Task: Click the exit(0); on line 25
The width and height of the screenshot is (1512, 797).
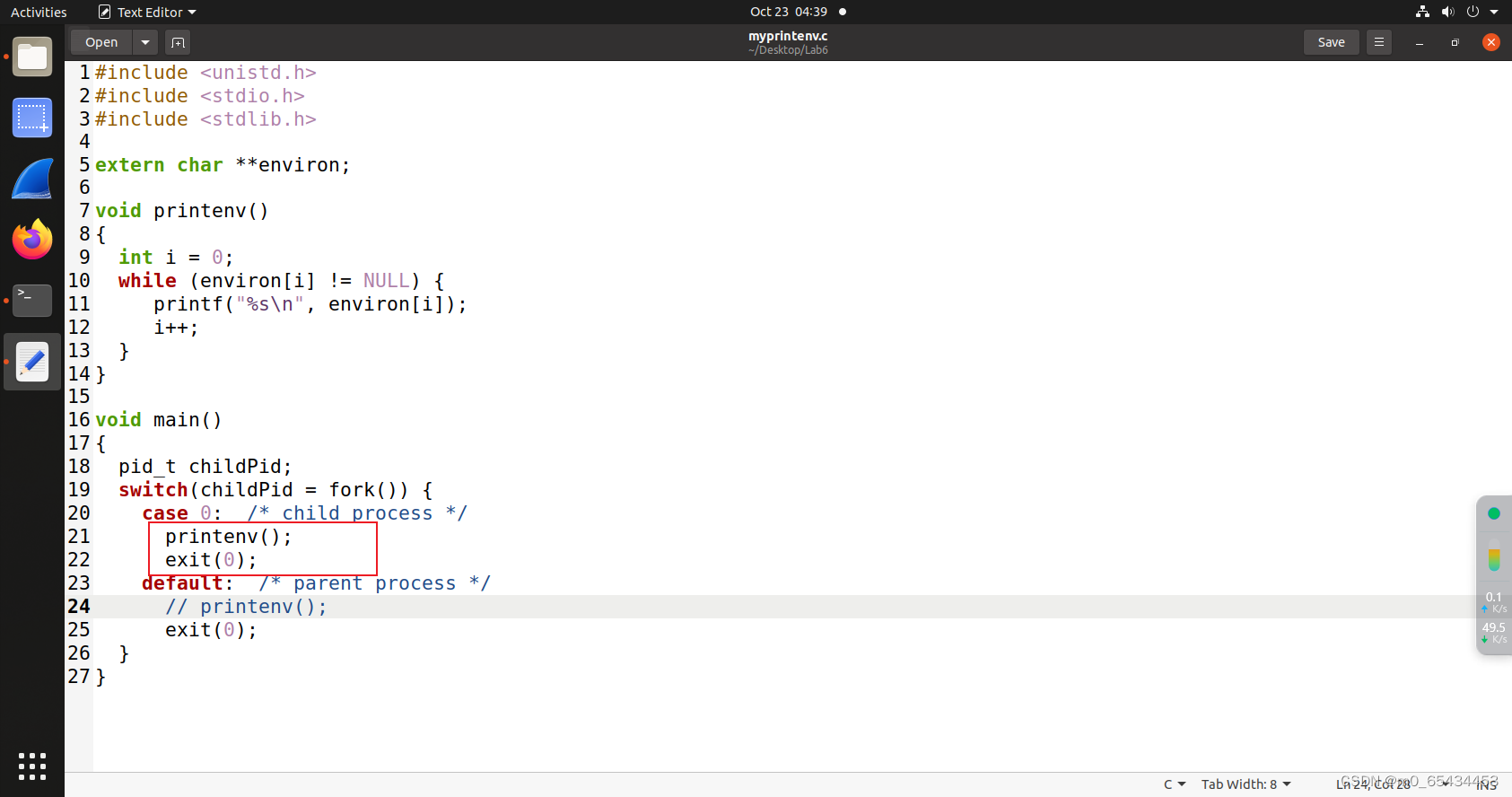Action: click(211, 630)
